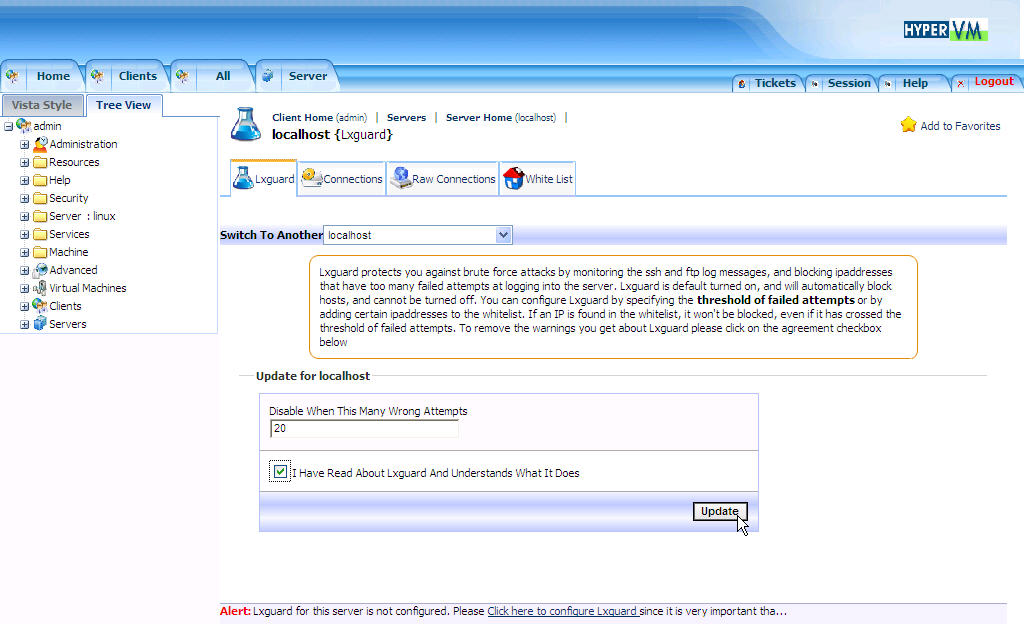Click the Wrong Attempts input field

pos(364,428)
